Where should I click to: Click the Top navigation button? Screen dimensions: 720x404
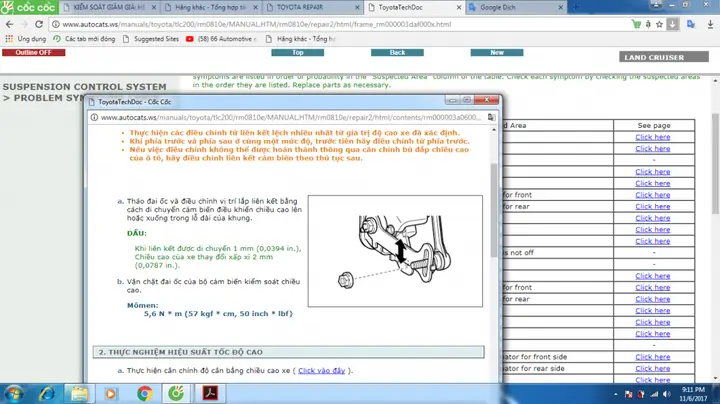(x=298, y=52)
